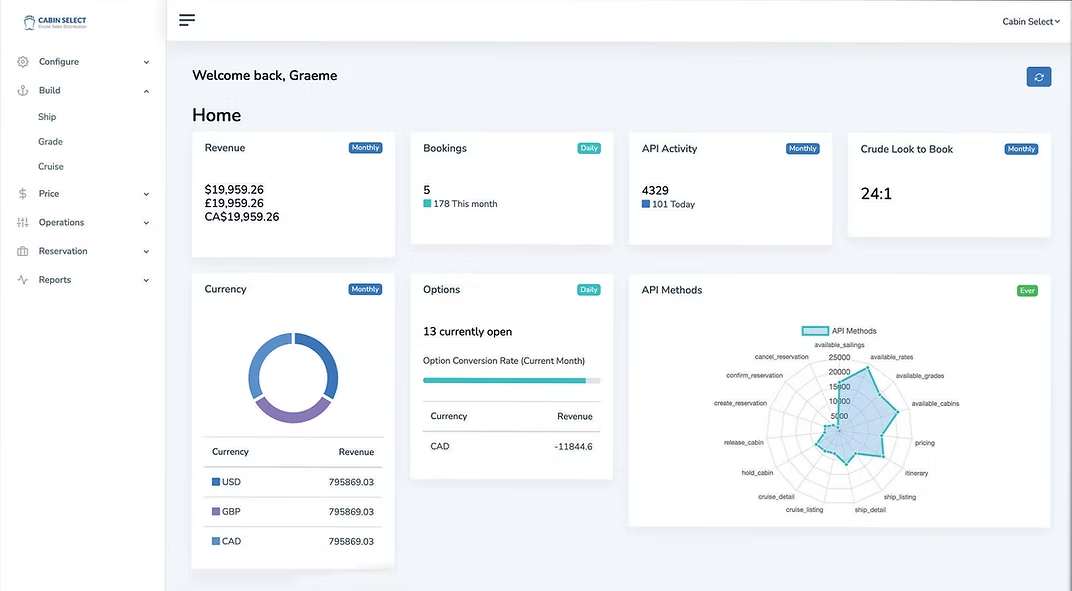The height and width of the screenshot is (591, 1072).
Task: Click the Monthly badge on Revenue card
Action: click(x=365, y=147)
